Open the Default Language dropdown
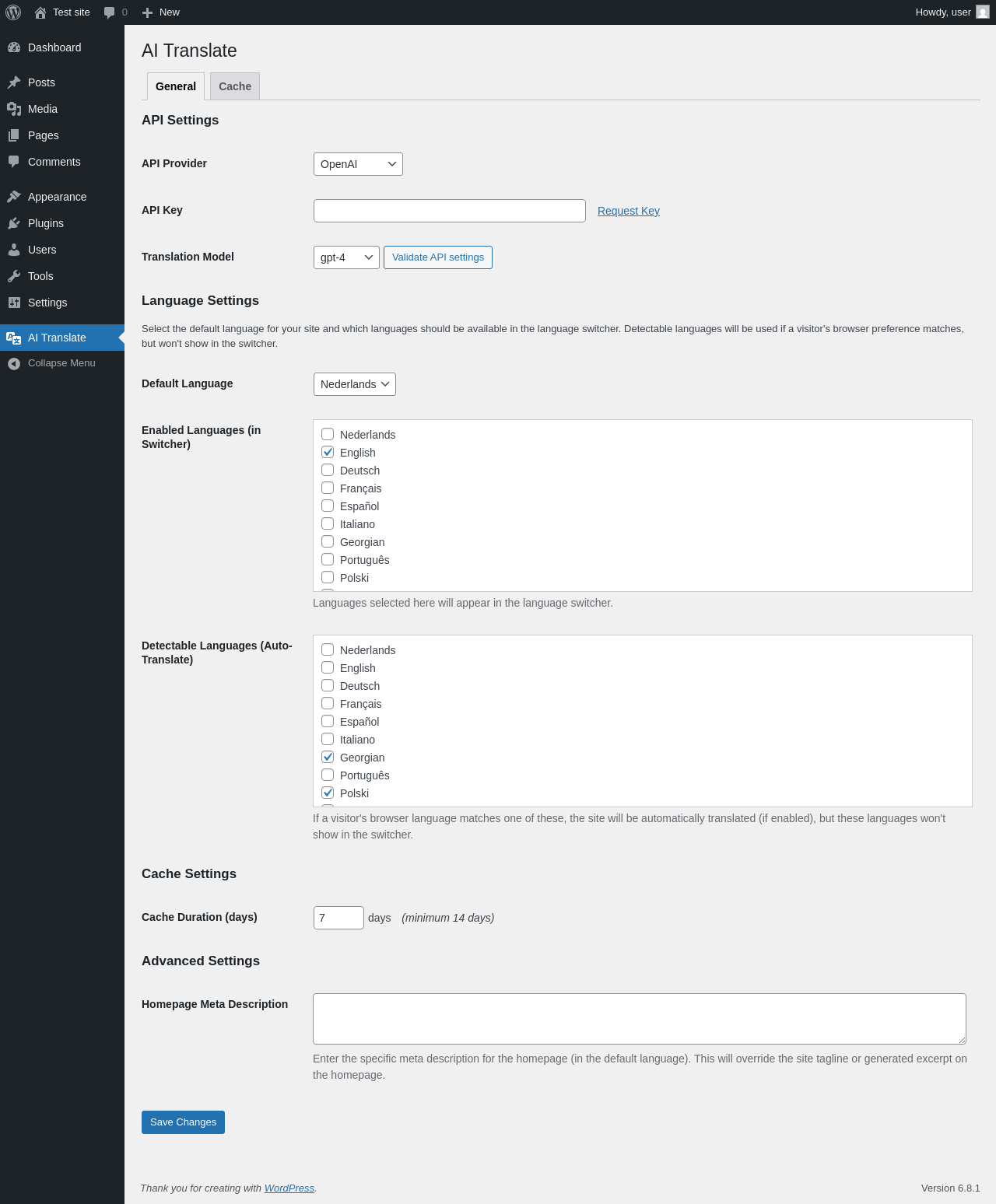The image size is (996, 1204). 355,384
